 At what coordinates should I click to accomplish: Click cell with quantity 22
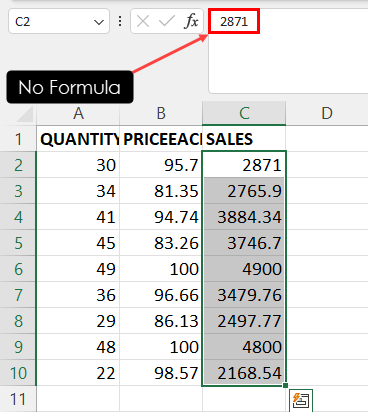coord(78,373)
